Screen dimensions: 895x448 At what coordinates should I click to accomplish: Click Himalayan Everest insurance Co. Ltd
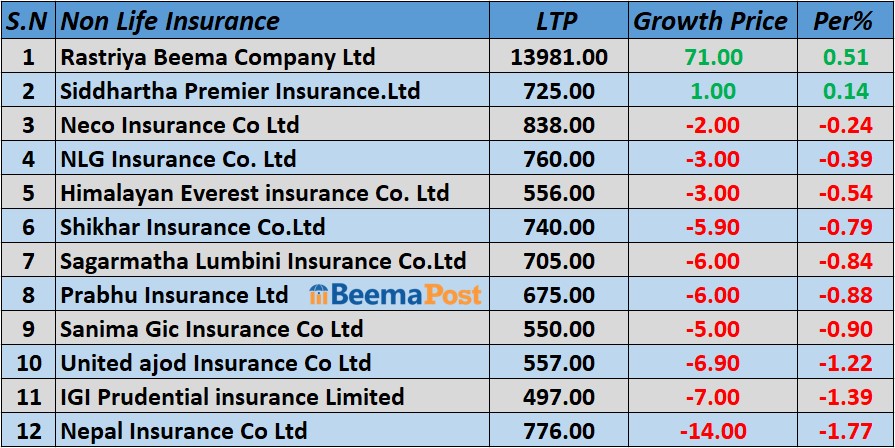255,193
